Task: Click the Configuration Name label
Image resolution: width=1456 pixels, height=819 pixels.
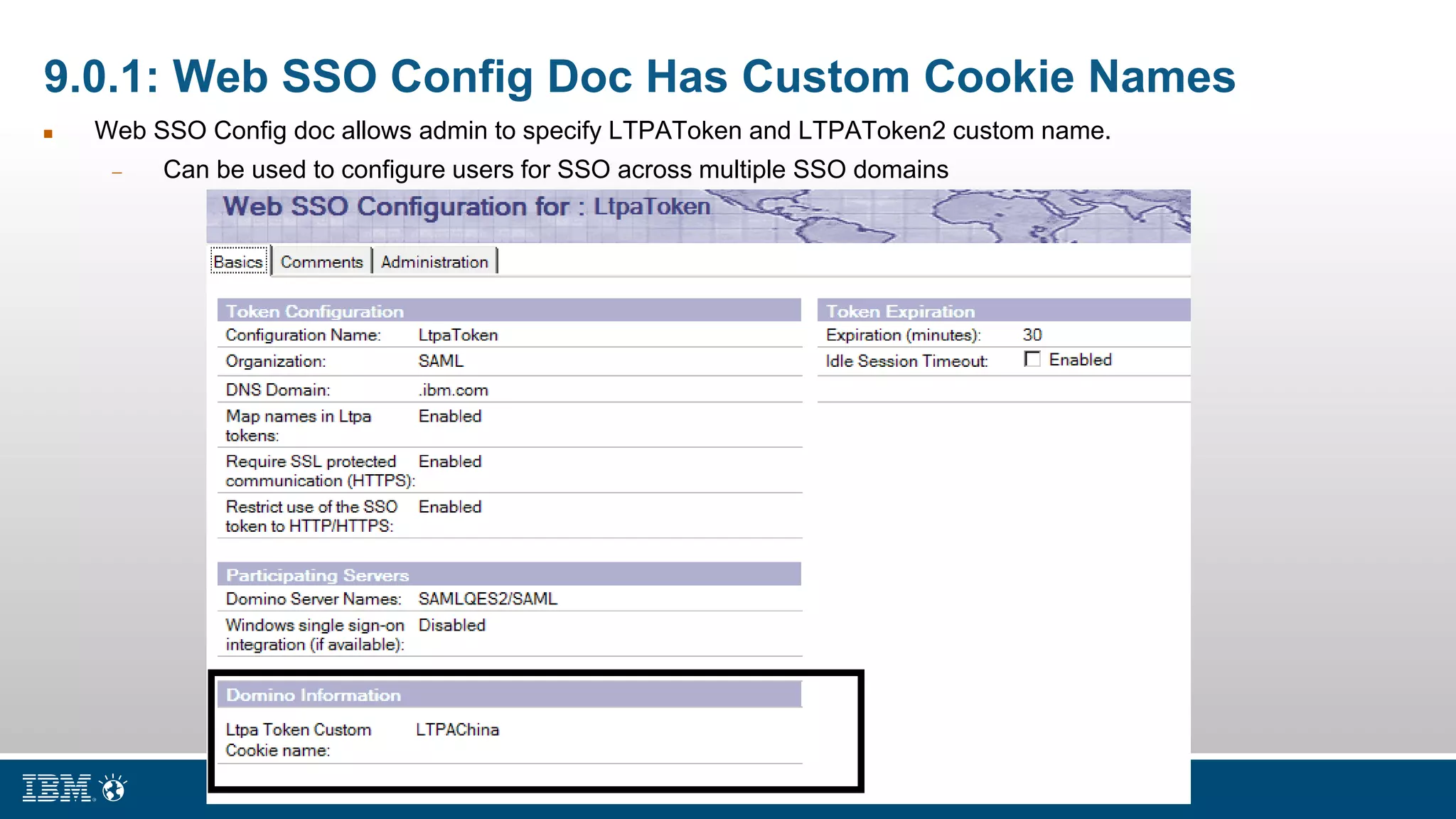Action: coord(304,335)
